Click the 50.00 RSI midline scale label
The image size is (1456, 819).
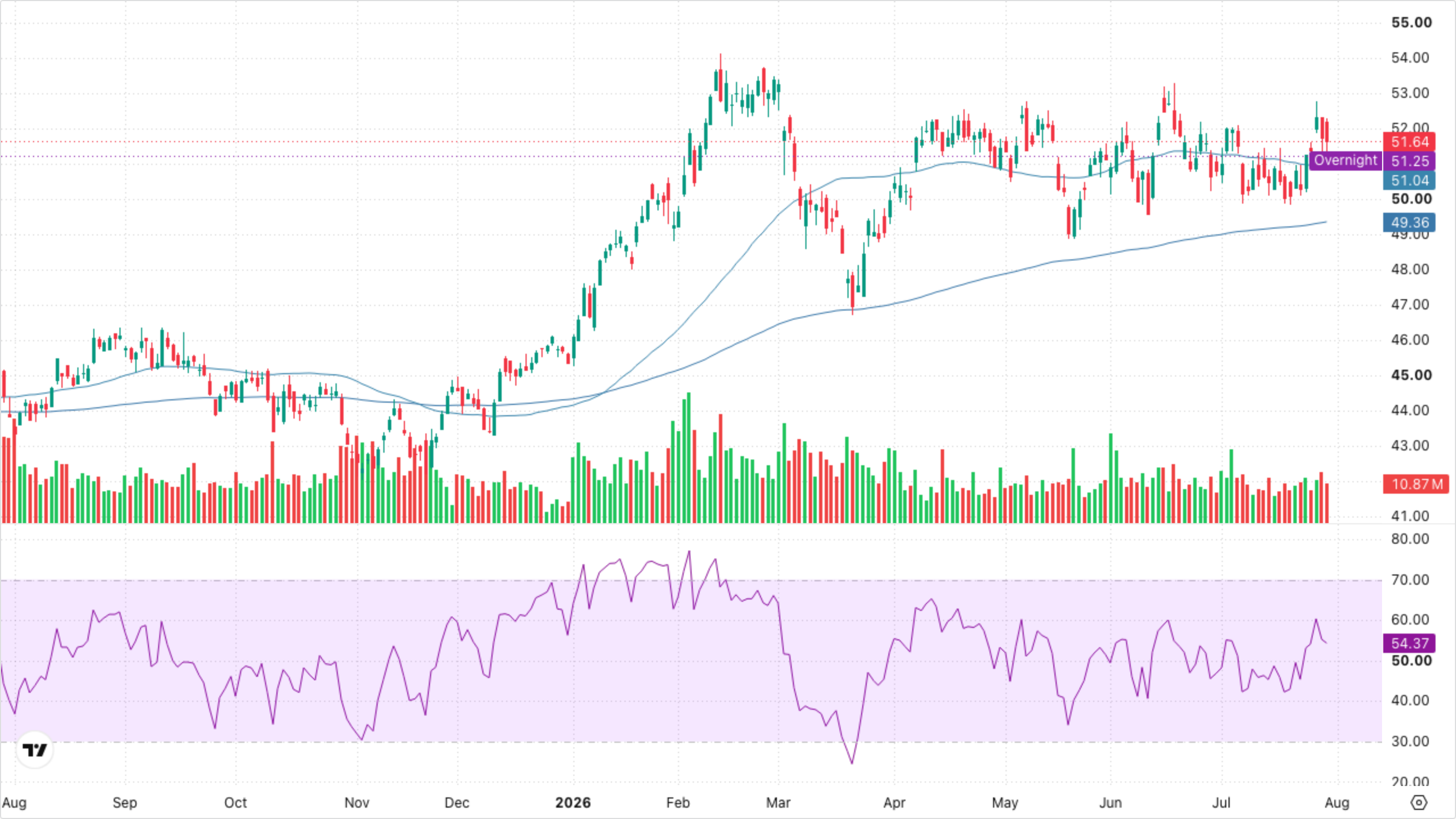(x=1412, y=661)
